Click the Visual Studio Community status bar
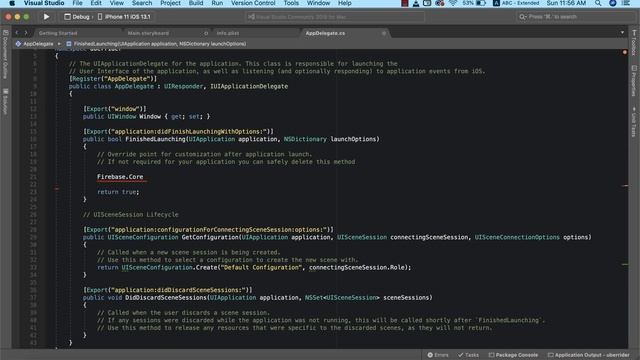This screenshot has width=640, height=360. click(x=335, y=17)
